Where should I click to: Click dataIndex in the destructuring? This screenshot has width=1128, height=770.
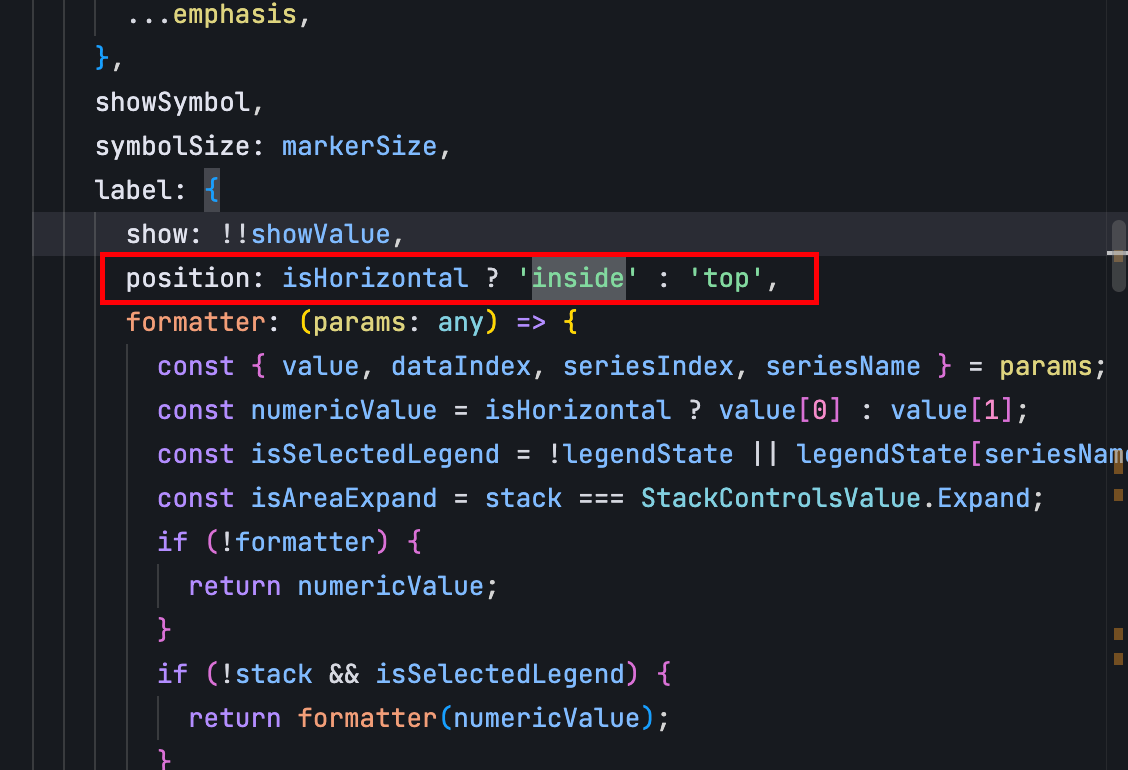461,366
